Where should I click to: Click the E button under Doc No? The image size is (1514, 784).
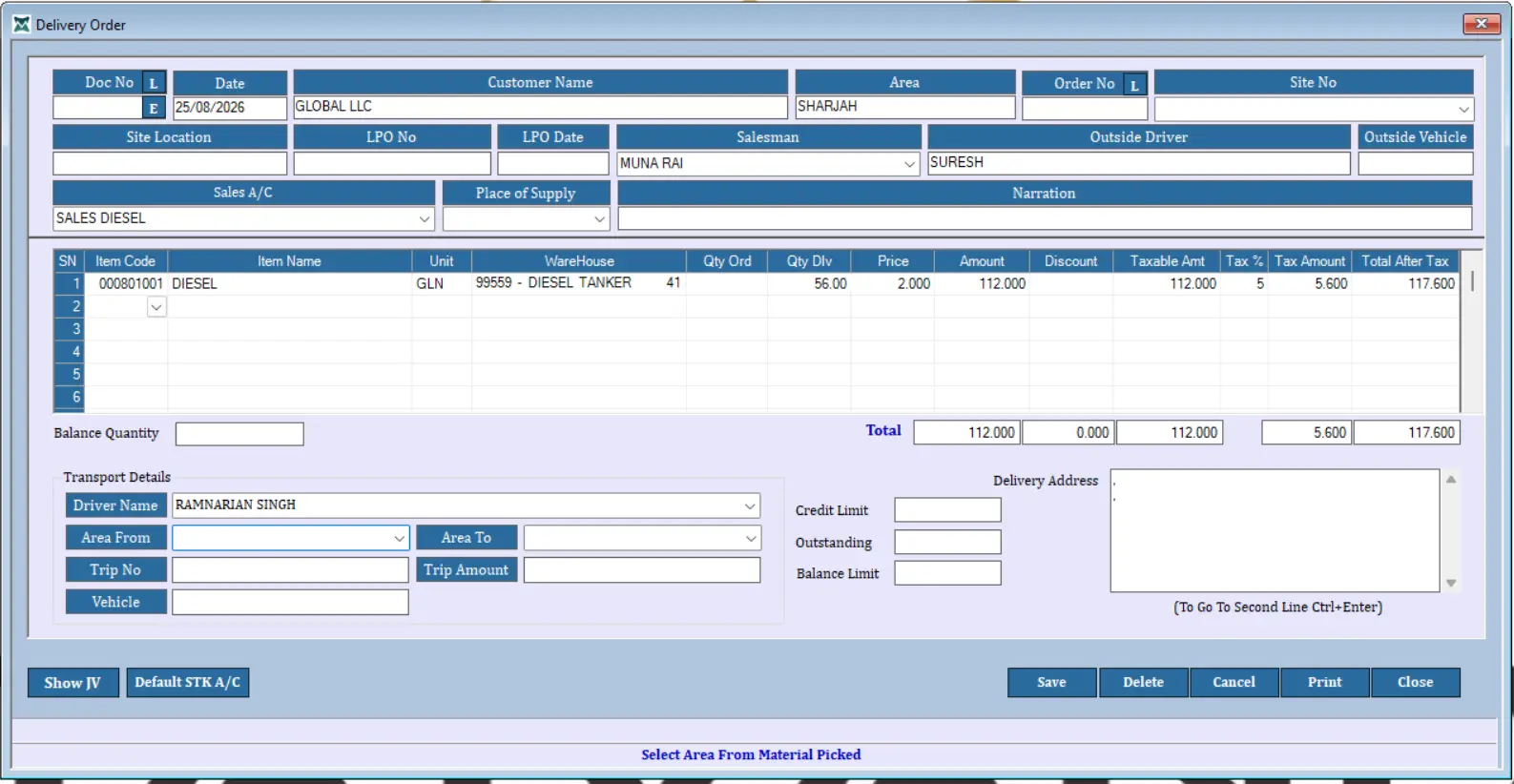(x=154, y=108)
